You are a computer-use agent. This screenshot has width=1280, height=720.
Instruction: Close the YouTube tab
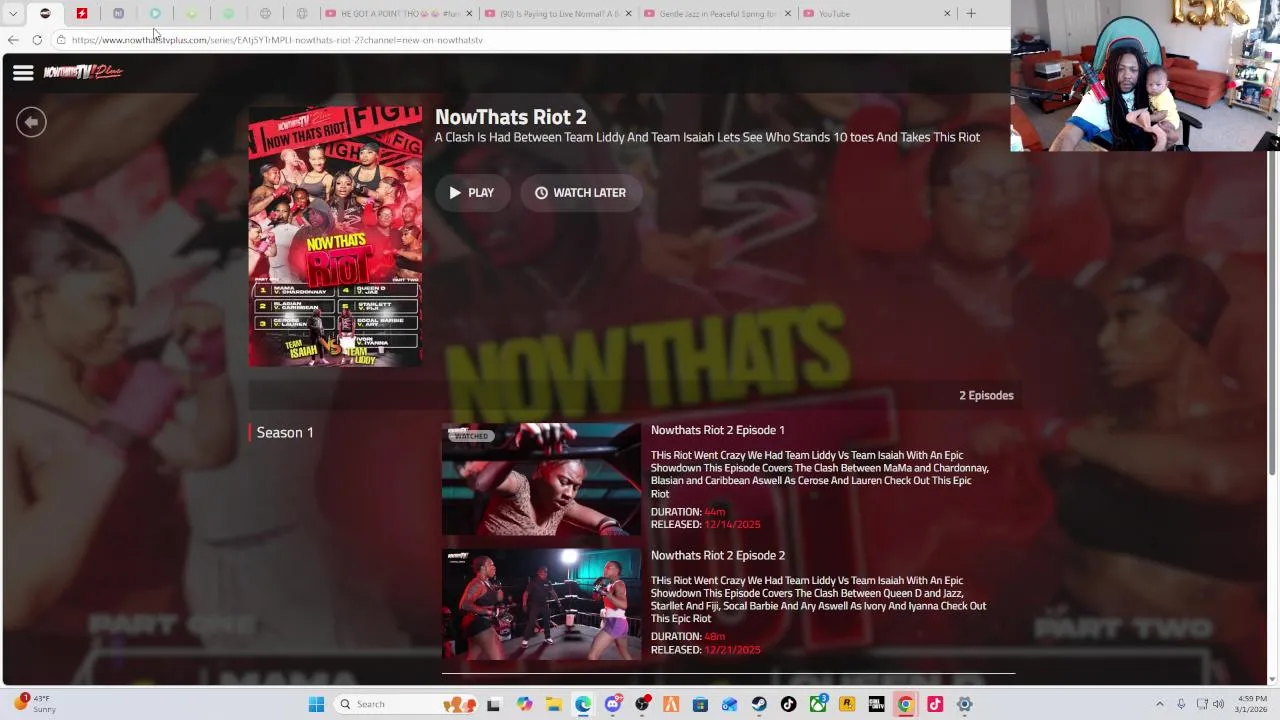pos(947,14)
